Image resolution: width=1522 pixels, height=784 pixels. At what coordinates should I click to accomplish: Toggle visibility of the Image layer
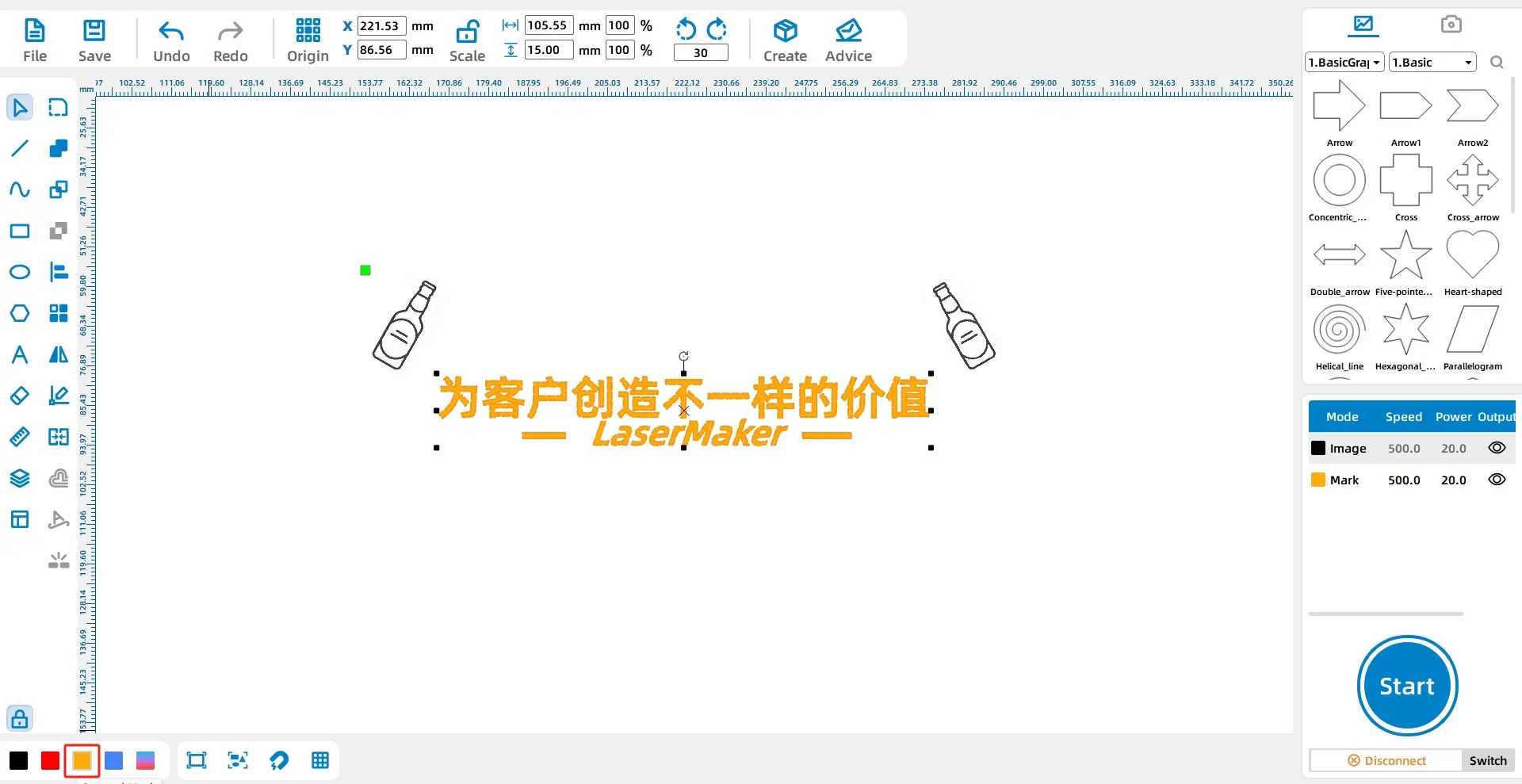pyautogui.click(x=1497, y=448)
